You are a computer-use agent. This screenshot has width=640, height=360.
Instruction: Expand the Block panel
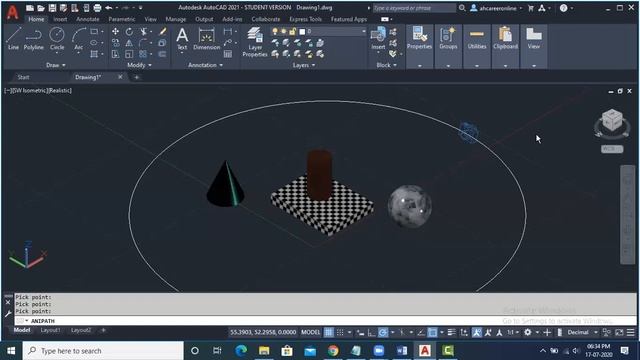[386, 65]
